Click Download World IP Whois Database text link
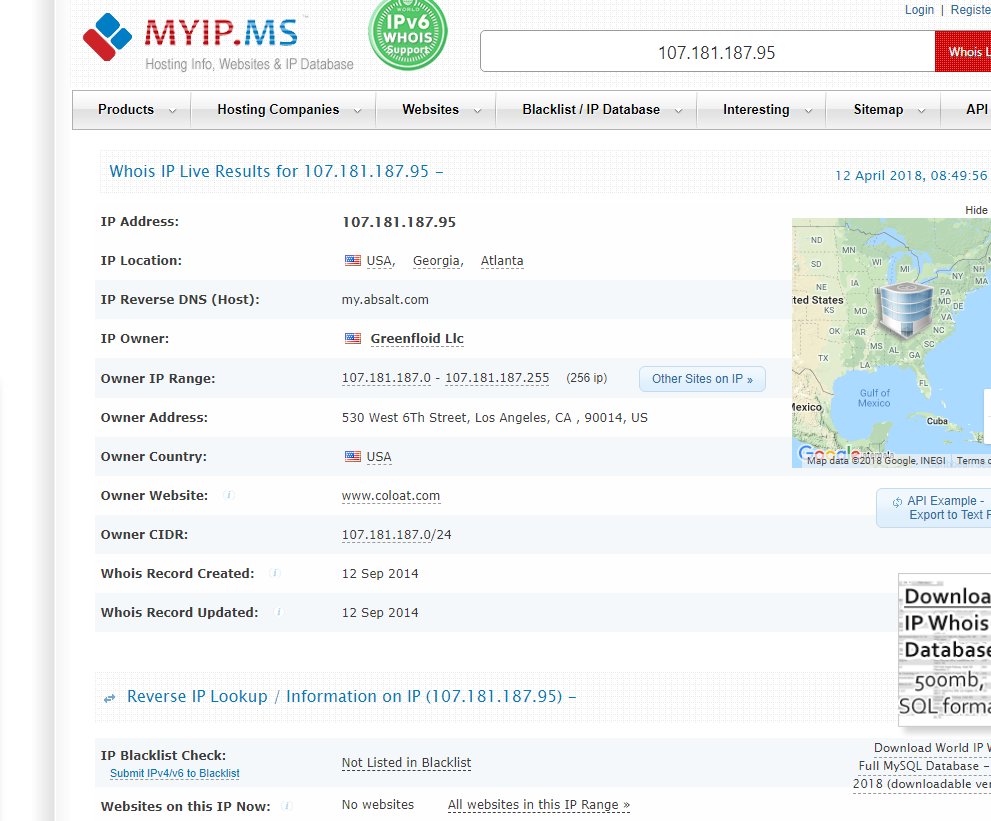The height and width of the screenshot is (821, 991). (923, 765)
